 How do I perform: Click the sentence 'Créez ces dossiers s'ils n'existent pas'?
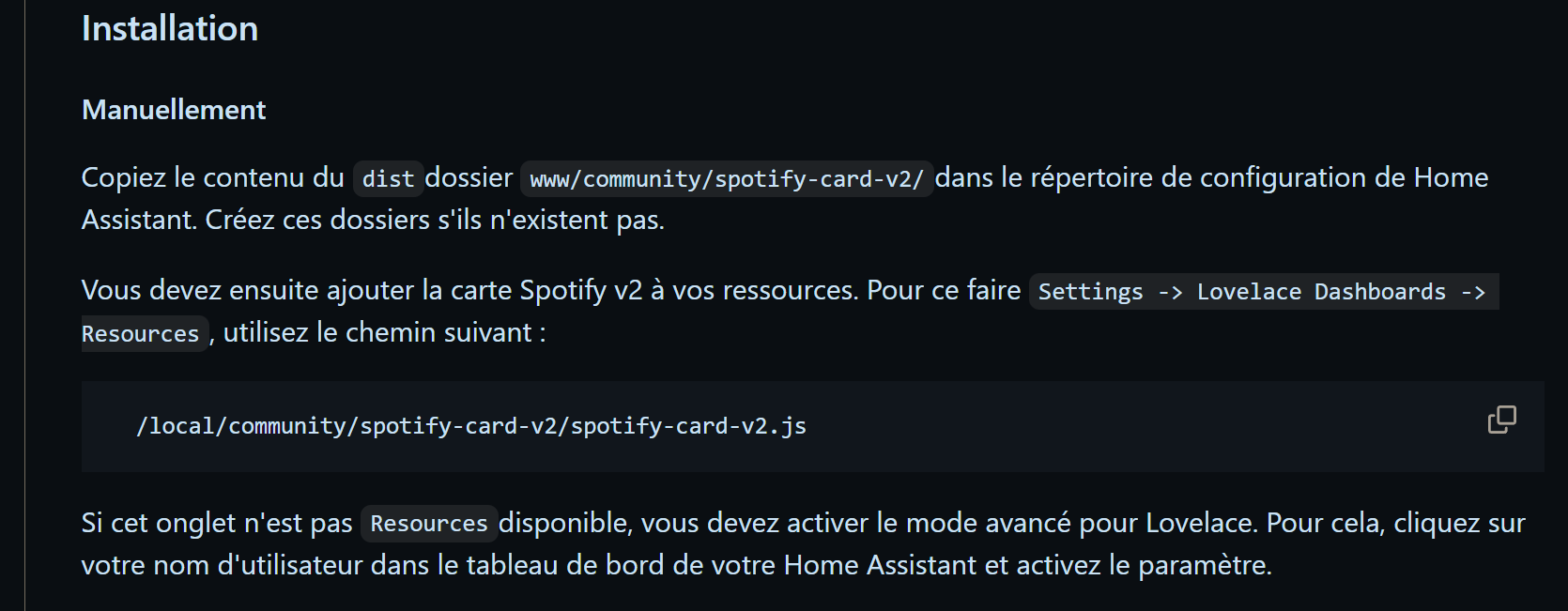coord(433,220)
